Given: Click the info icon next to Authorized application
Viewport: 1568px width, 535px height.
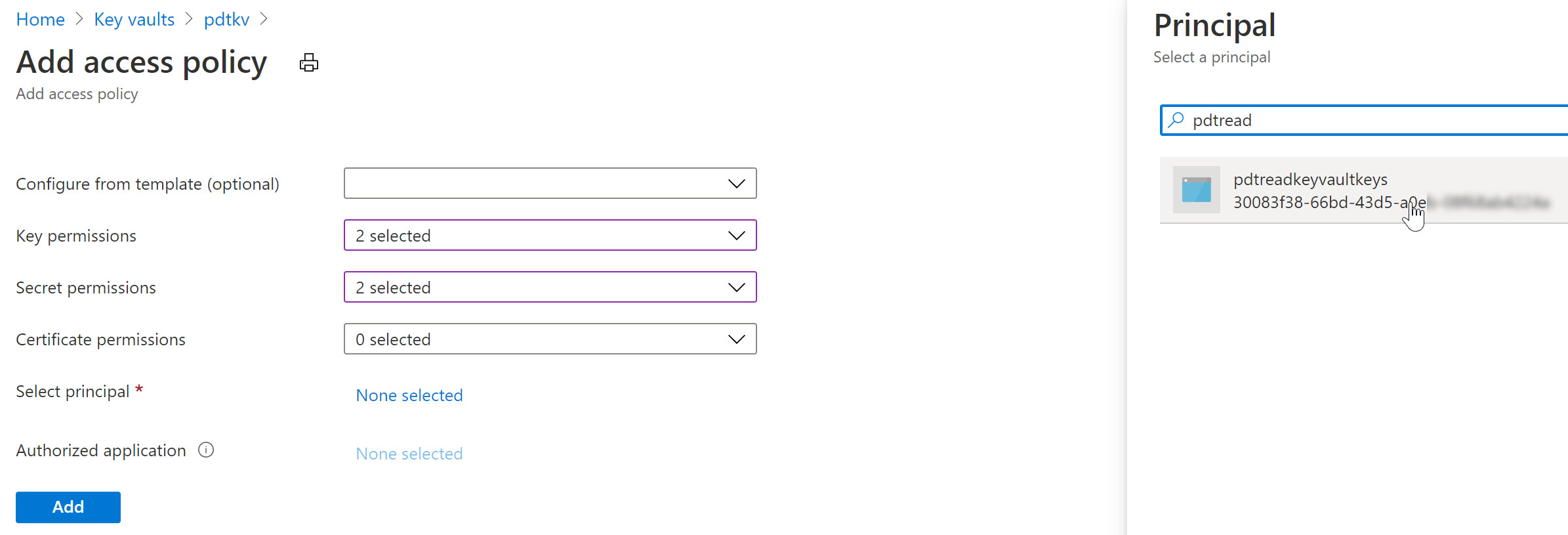Looking at the screenshot, I should pos(205,450).
